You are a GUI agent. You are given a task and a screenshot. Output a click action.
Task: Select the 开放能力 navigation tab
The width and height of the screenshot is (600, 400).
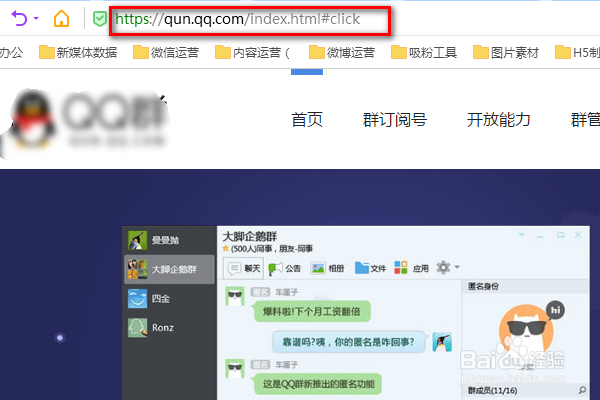tap(498, 120)
